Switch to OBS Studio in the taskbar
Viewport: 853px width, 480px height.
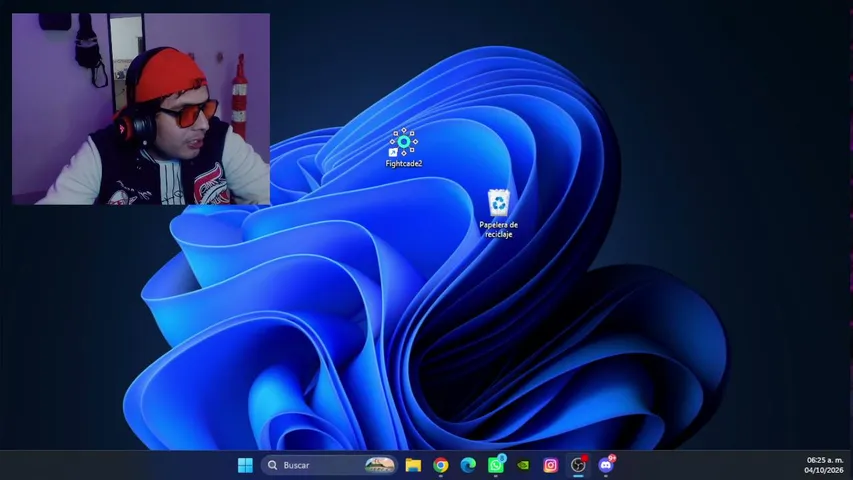point(578,465)
